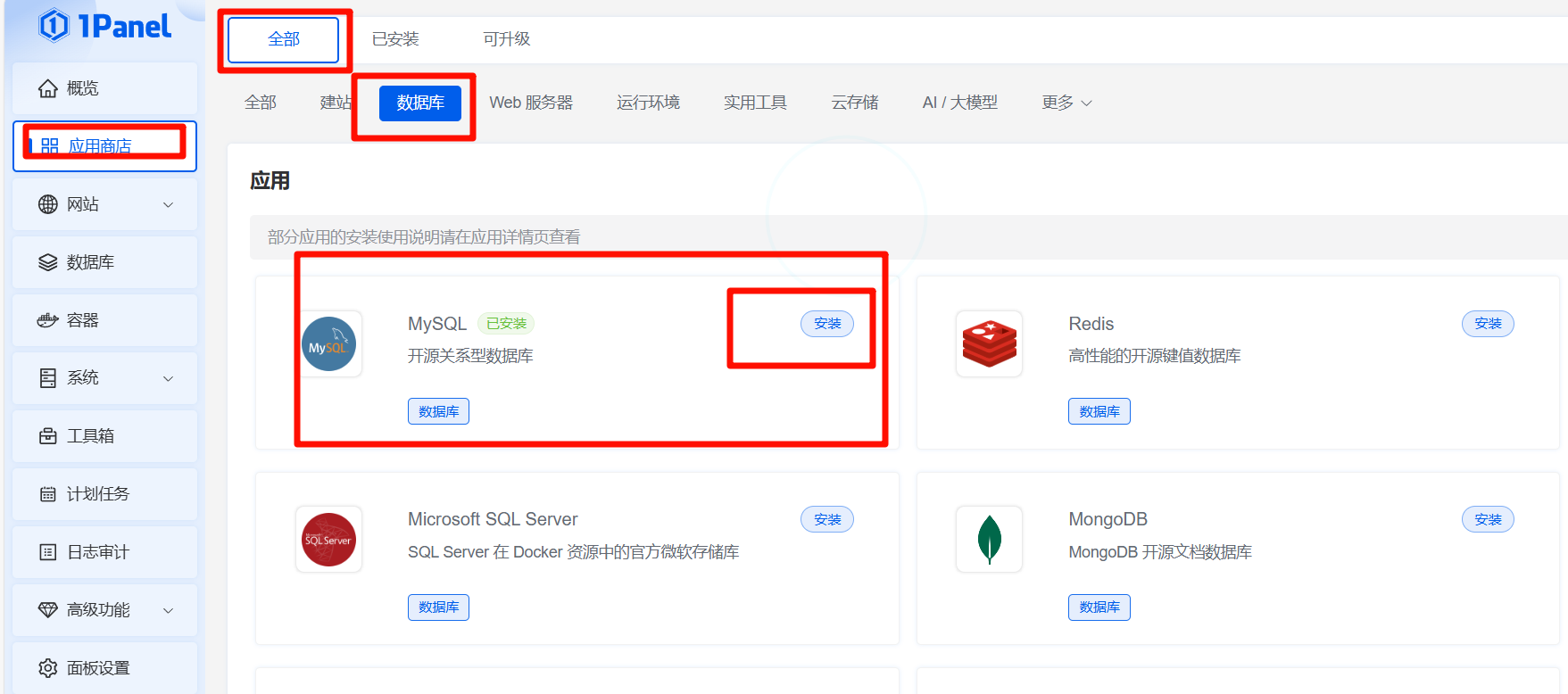The height and width of the screenshot is (694, 1568).
Task: Select the 运行环境 category filter
Action: click(x=648, y=103)
